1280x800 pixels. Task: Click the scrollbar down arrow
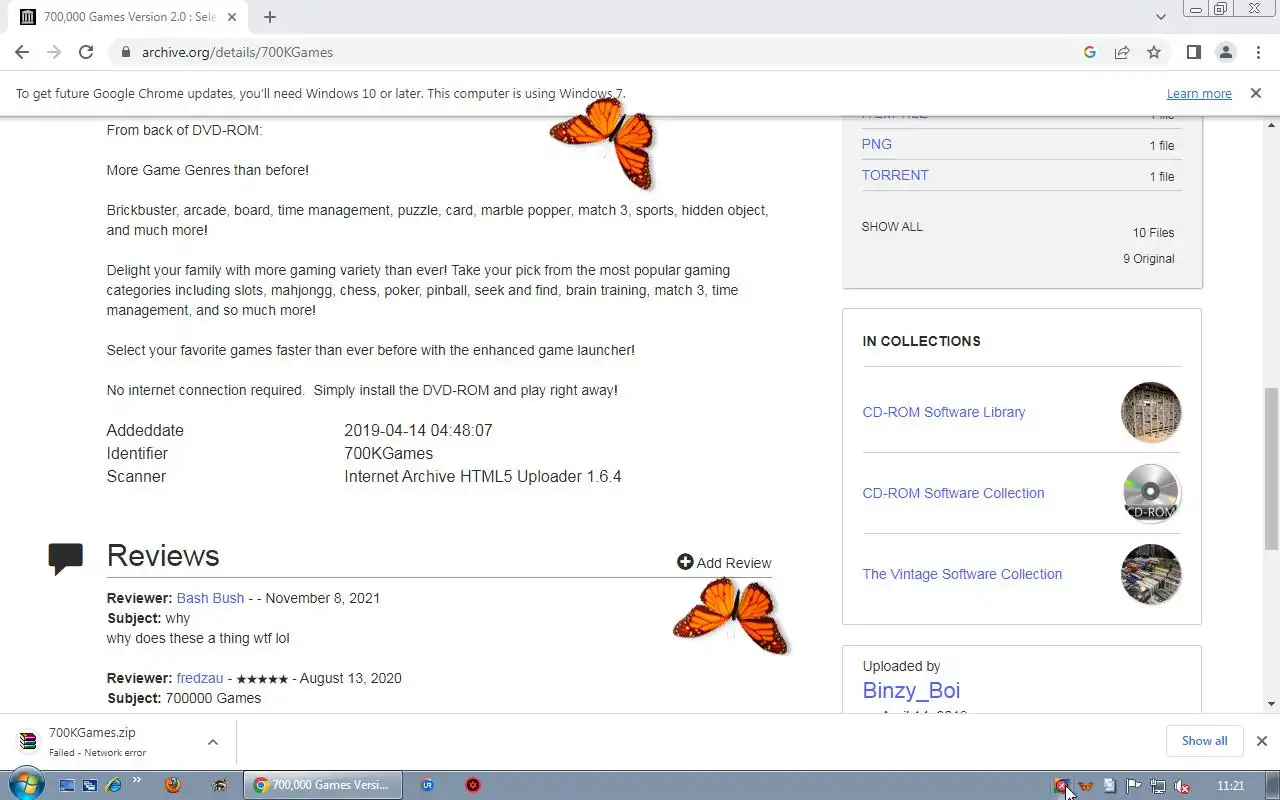click(1271, 704)
